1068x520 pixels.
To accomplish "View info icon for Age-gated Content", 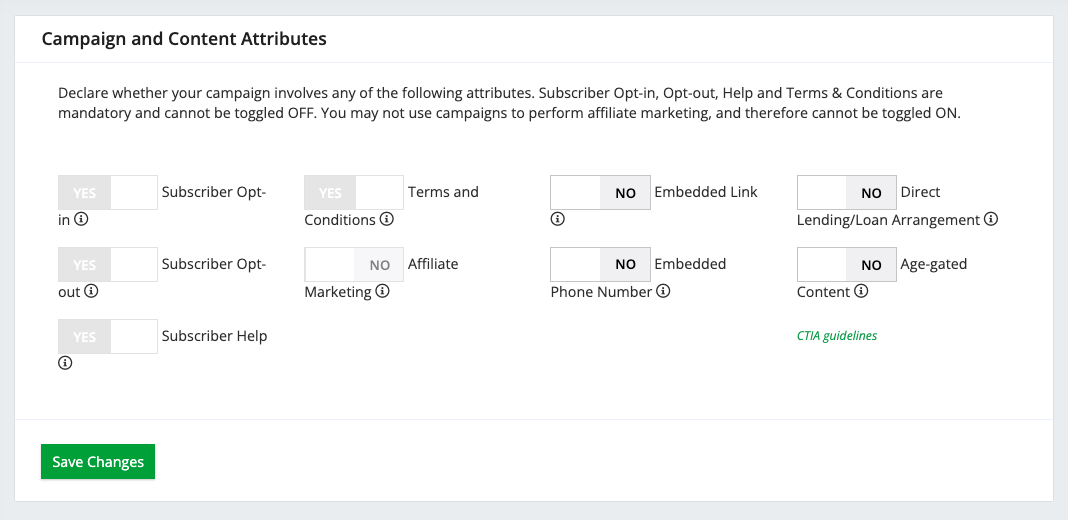I will 861,292.
